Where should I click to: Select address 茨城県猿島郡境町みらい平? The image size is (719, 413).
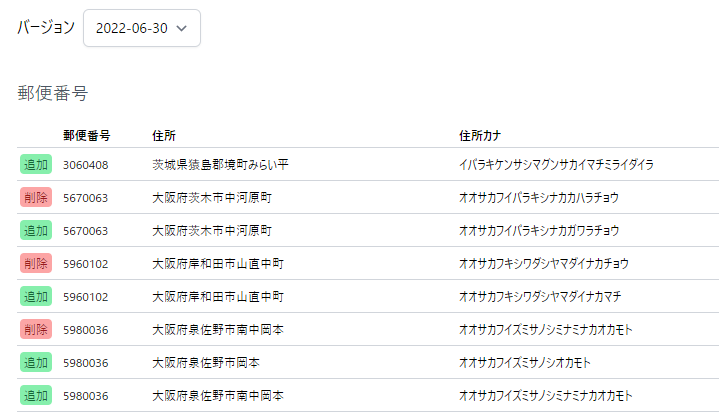click(221, 165)
